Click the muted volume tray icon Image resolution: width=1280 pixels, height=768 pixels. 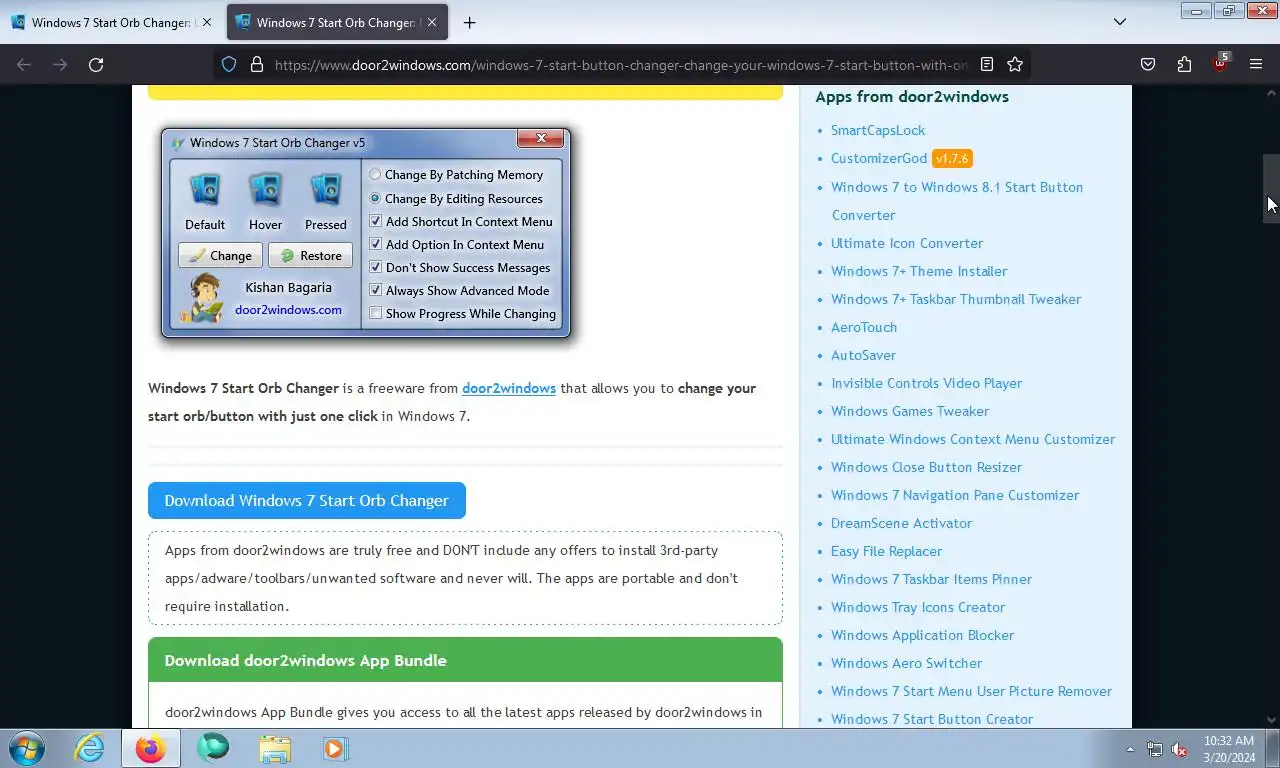pos(1180,749)
